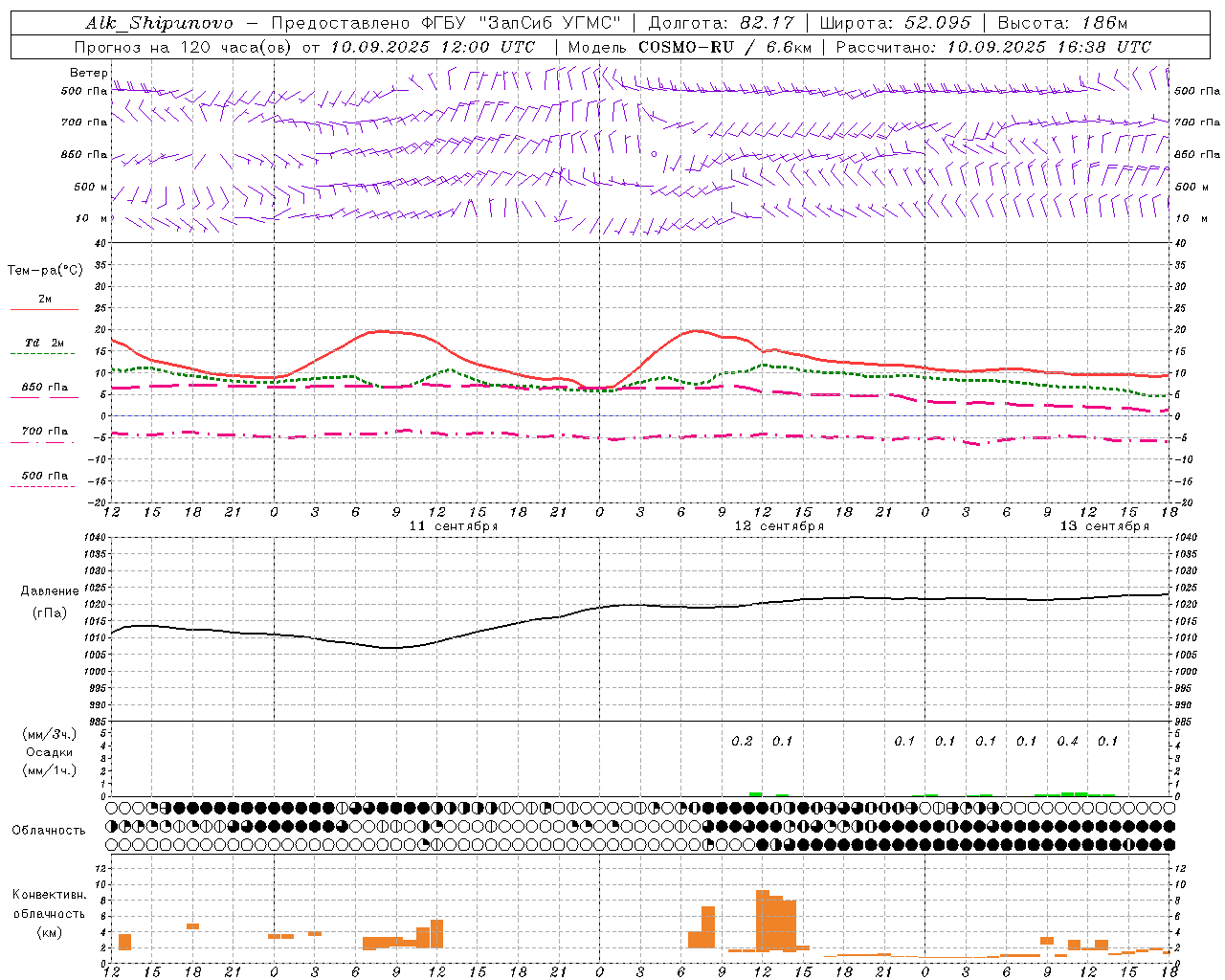This screenshot has width=1225, height=980.
Task: Click the 0.2 precipitation amount
Action: tap(742, 741)
